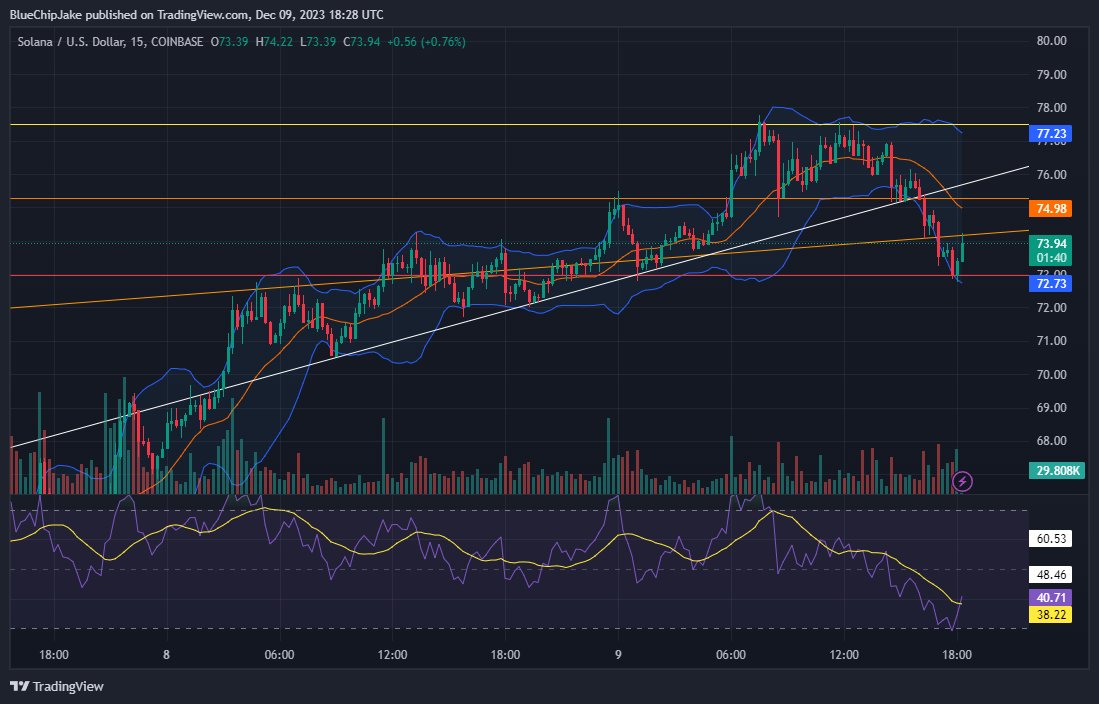Click the 40.71 RSI value label
The height and width of the screenshot is (704, 1099).
[1052, 596]
